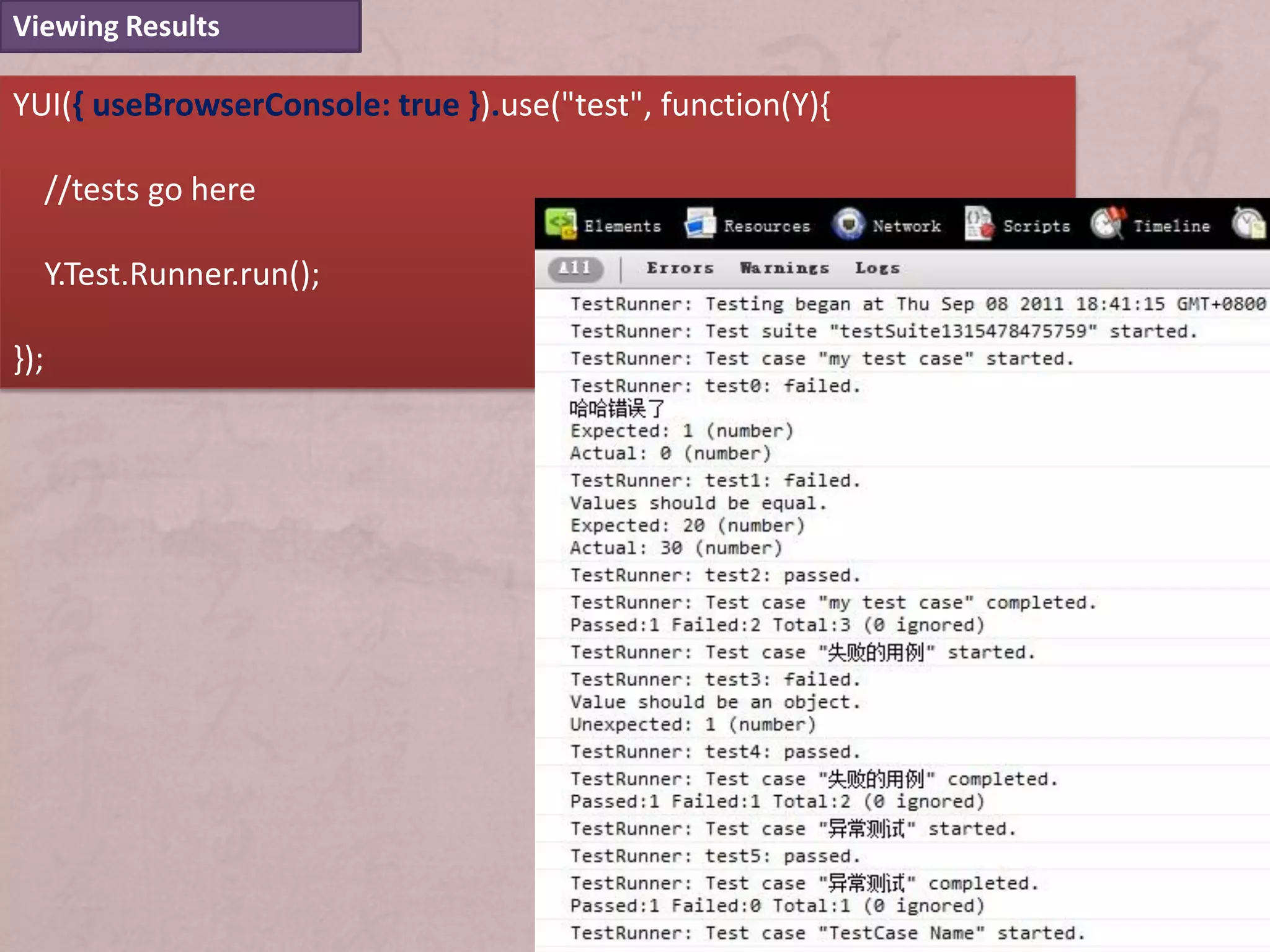Click '"异常测试" completed' log line
Viewport: 1270px width, 952px height.
[x=805, y=884]
